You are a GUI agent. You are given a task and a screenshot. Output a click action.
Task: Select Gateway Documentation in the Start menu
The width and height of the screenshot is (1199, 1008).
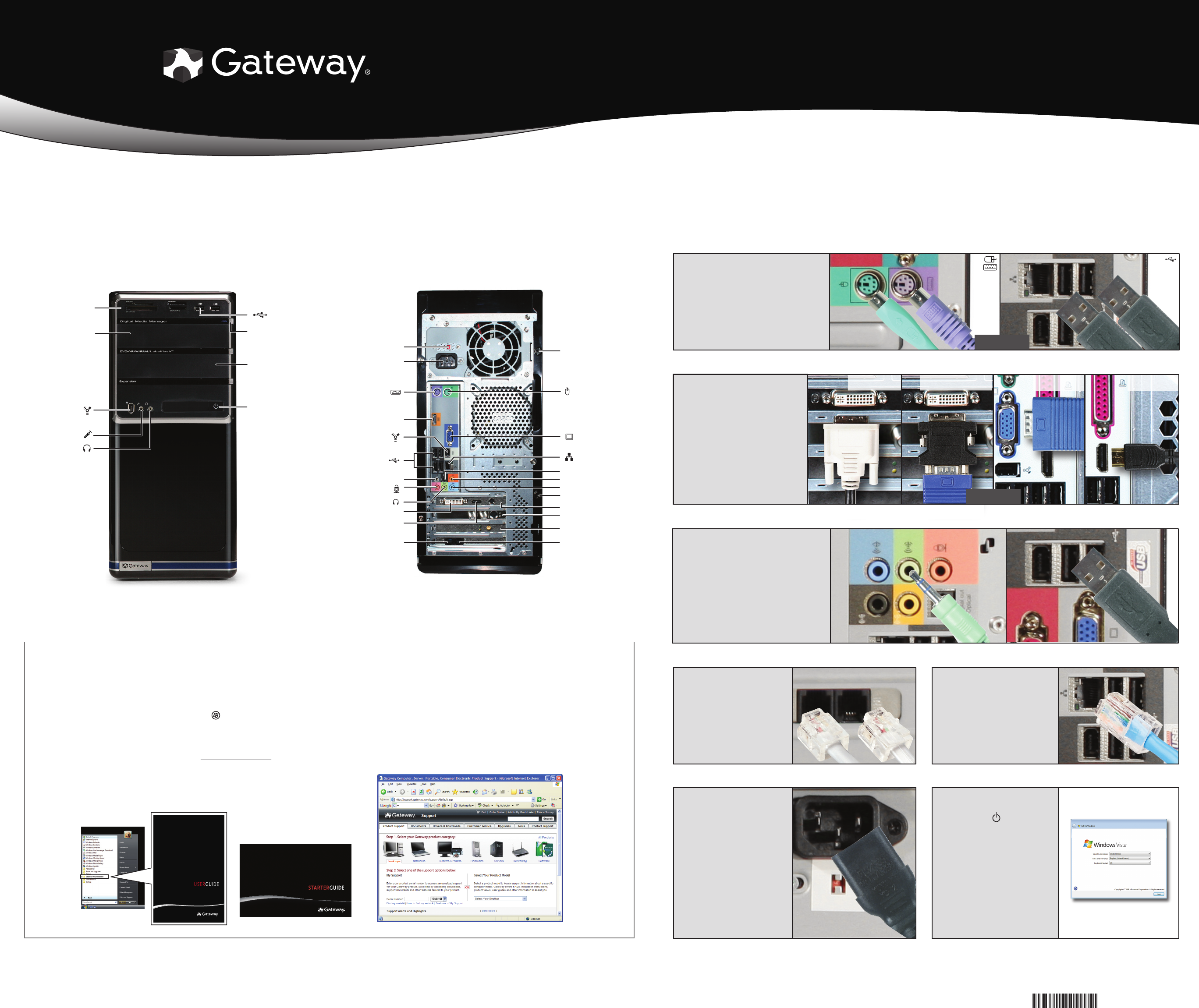pos(95,877)
